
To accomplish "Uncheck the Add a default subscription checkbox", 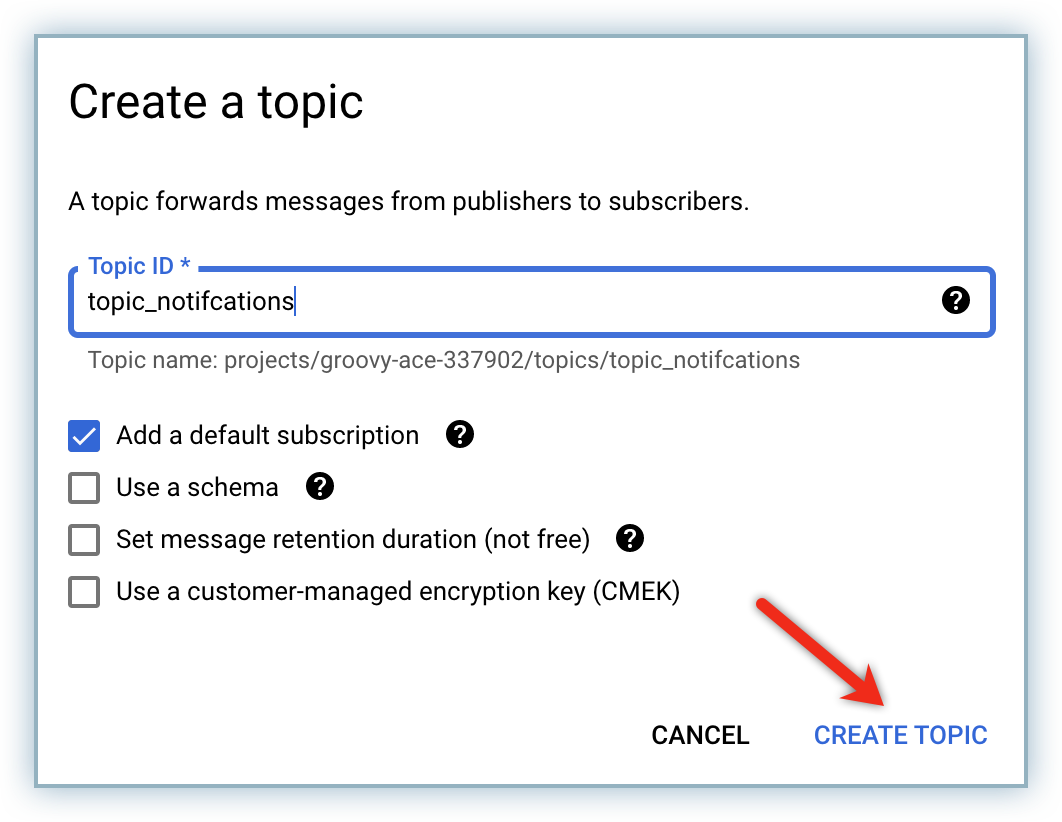I will click(84, 436).
